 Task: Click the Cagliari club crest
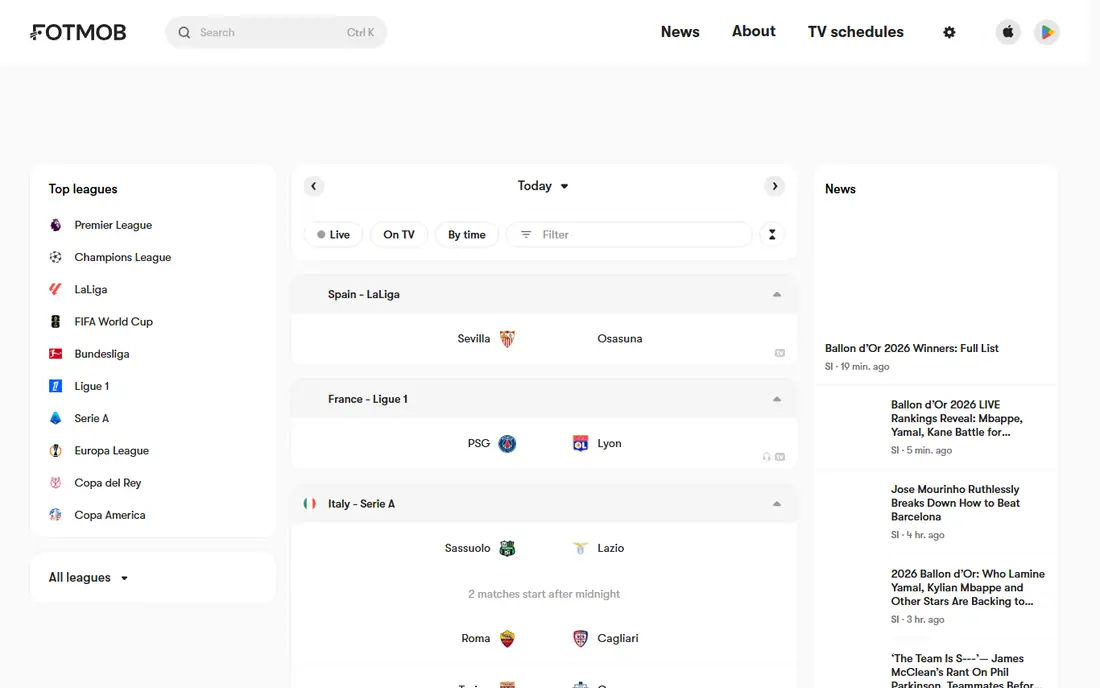(580, 639)
